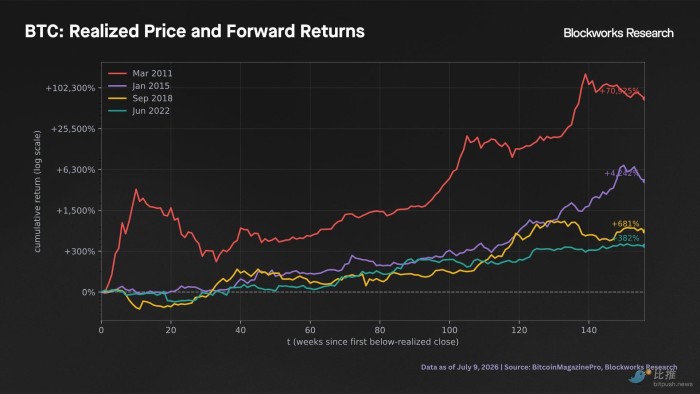Image resolution: width=700 pixels, height=394 pixels.
Task: Click the +4,242% purple end label
Action: [x=621, y=173]
